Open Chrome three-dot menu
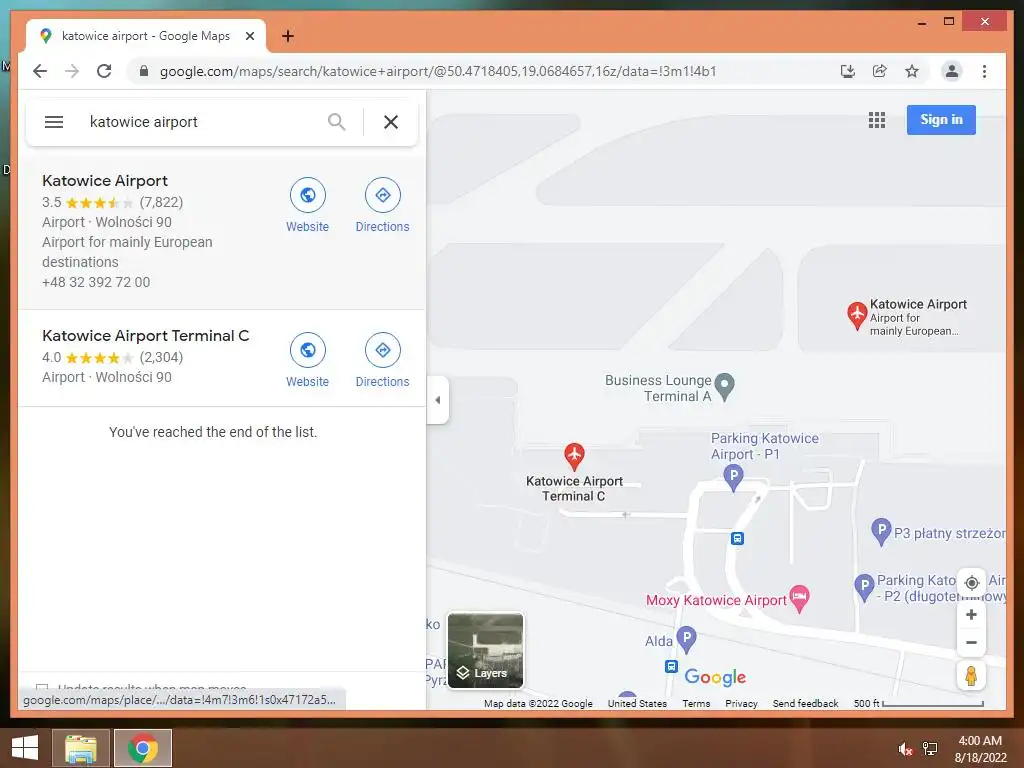 984,71
